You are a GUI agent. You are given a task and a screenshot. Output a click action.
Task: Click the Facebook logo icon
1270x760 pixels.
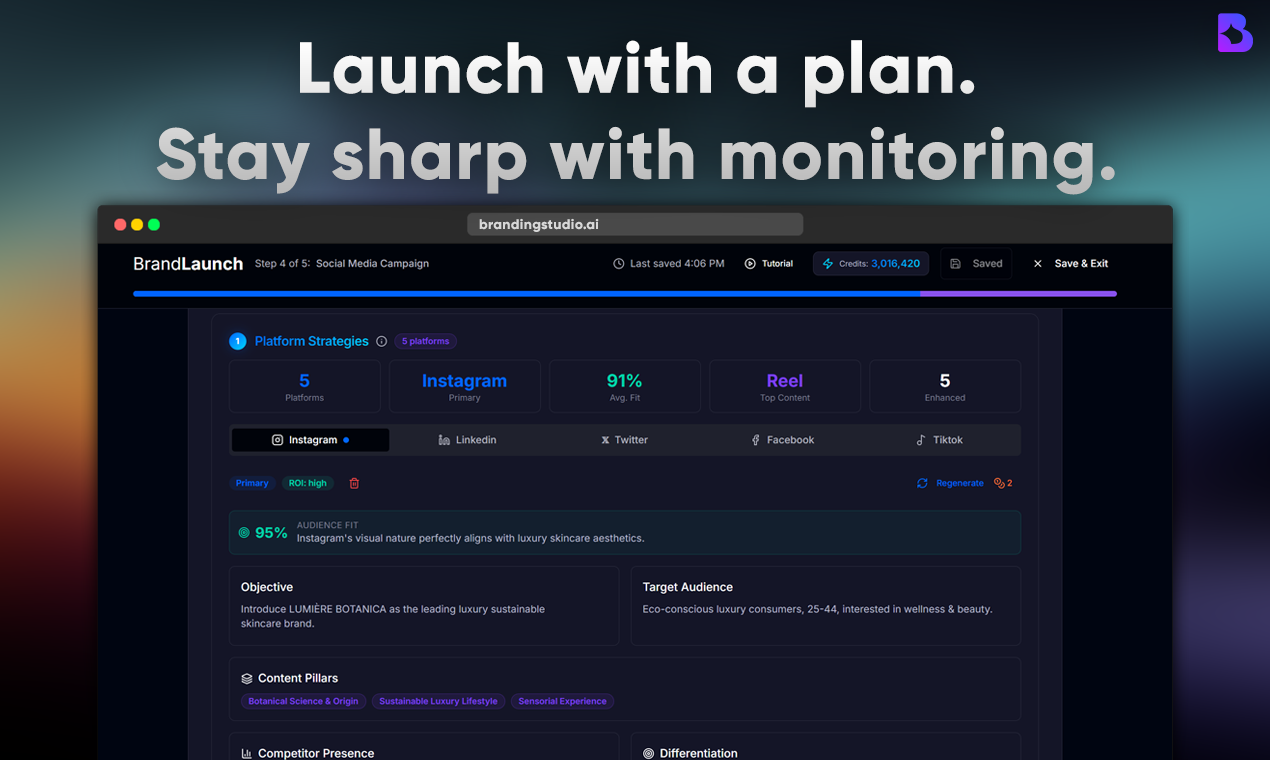[756, 440]
